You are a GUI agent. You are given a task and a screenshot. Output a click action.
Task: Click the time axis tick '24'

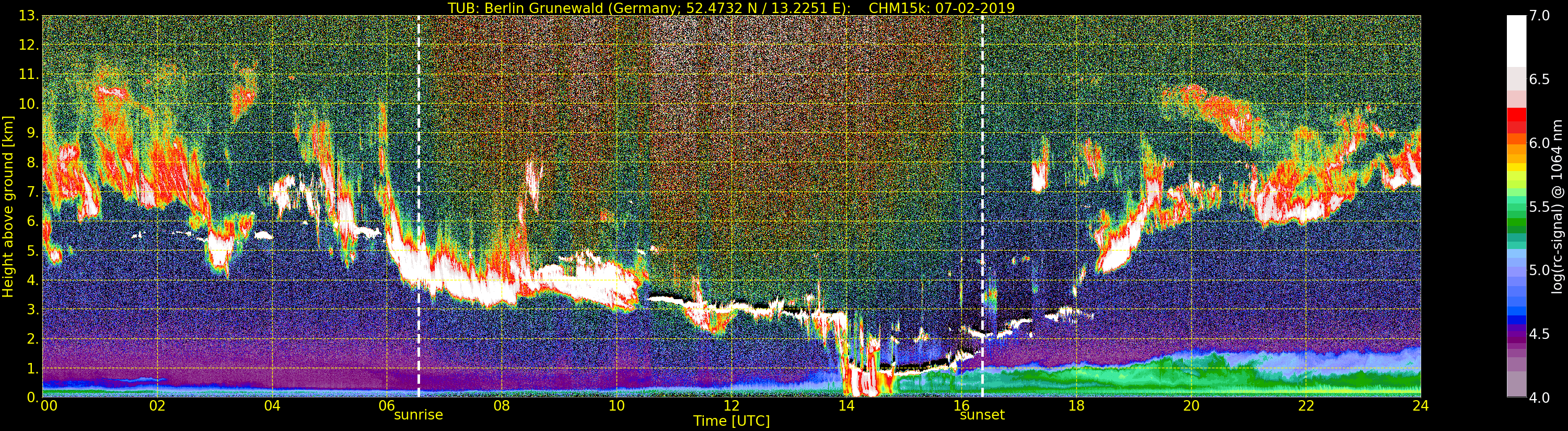tap(1421, 405)
